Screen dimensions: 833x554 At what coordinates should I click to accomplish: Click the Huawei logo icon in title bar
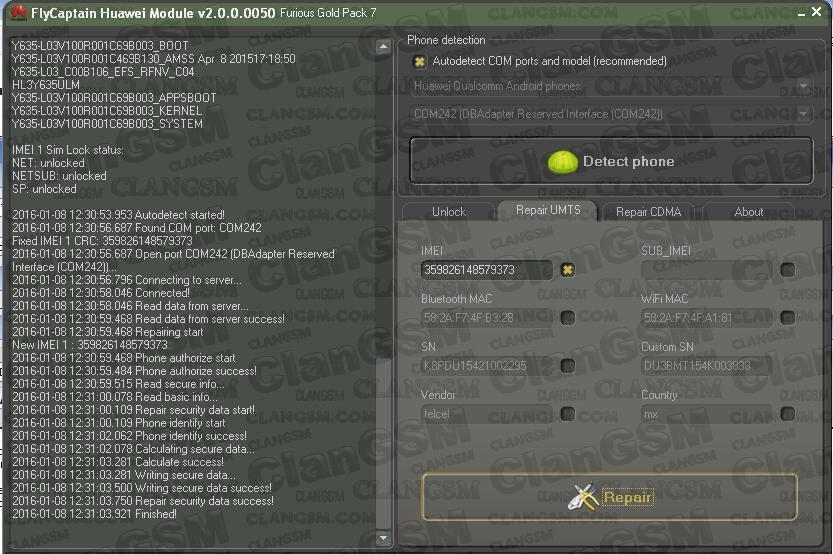[x=18, y=13]
